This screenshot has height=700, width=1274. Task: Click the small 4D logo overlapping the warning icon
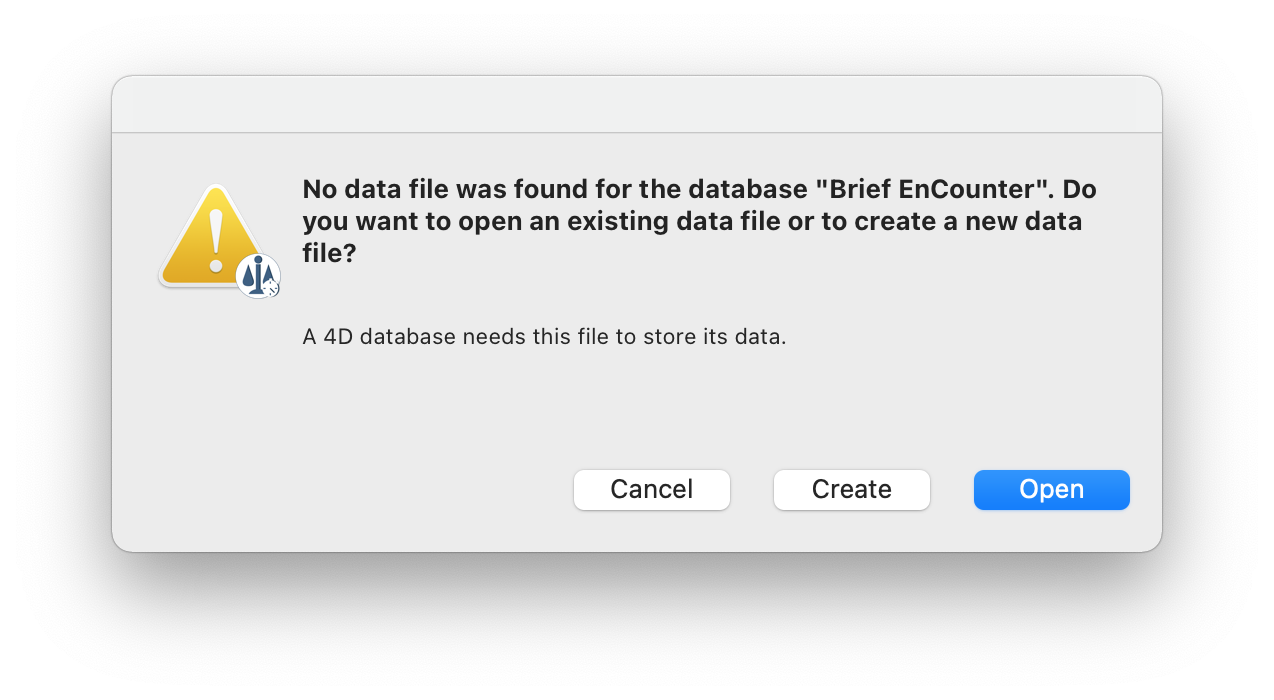pyautogui.click(x=259, y=276)
